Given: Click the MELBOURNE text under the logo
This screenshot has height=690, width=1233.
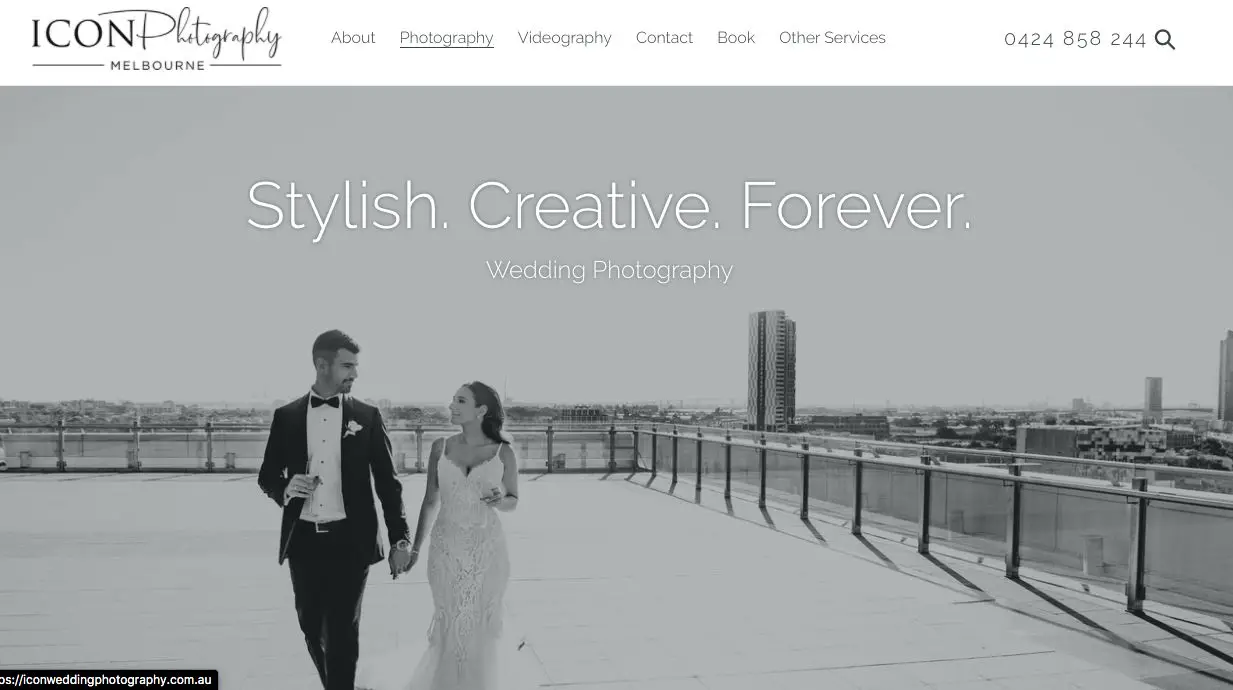Looking at the screenshot, I should (x=156, y=65).
